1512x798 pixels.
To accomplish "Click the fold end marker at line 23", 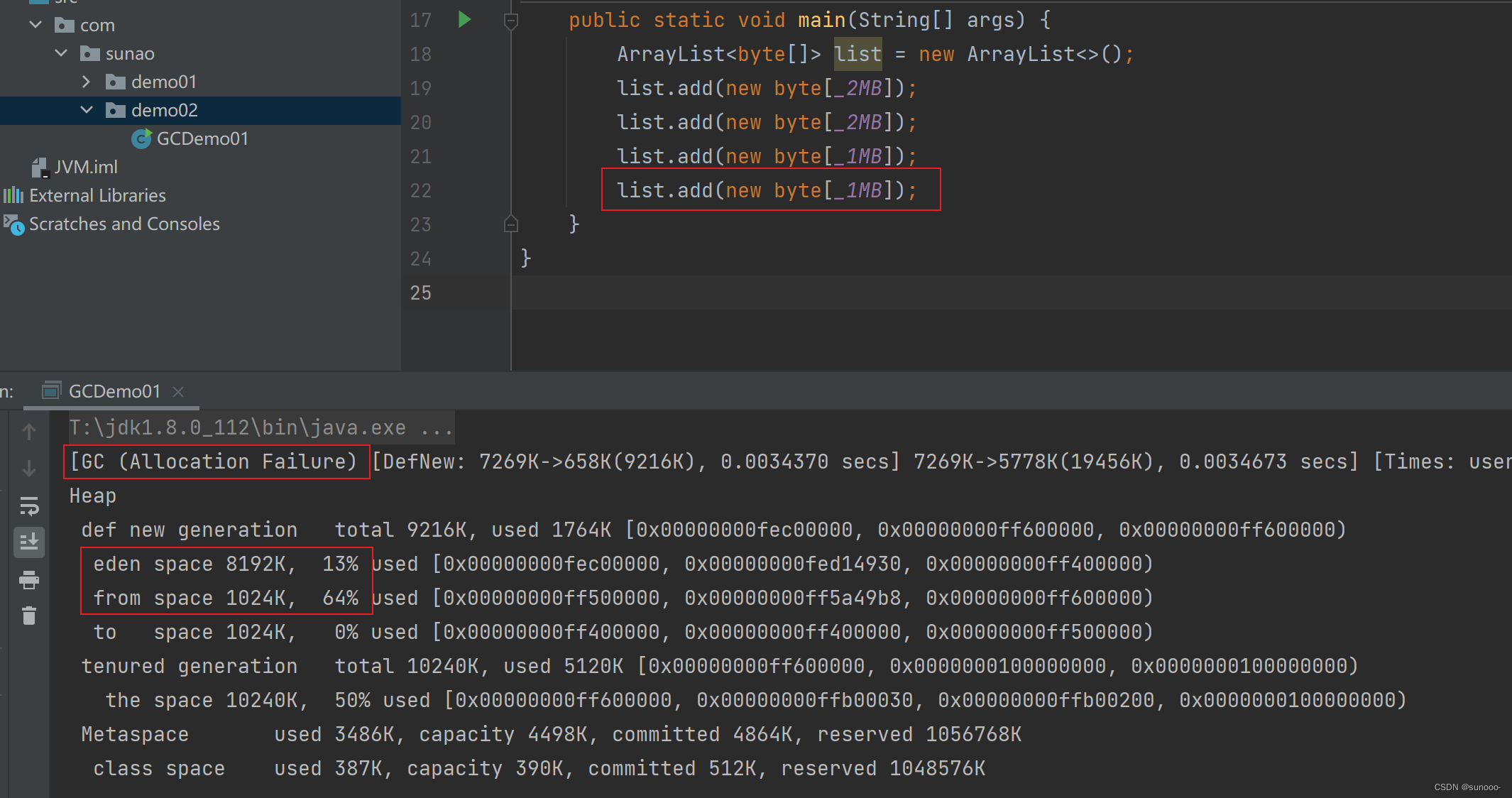I will (510, 224).
